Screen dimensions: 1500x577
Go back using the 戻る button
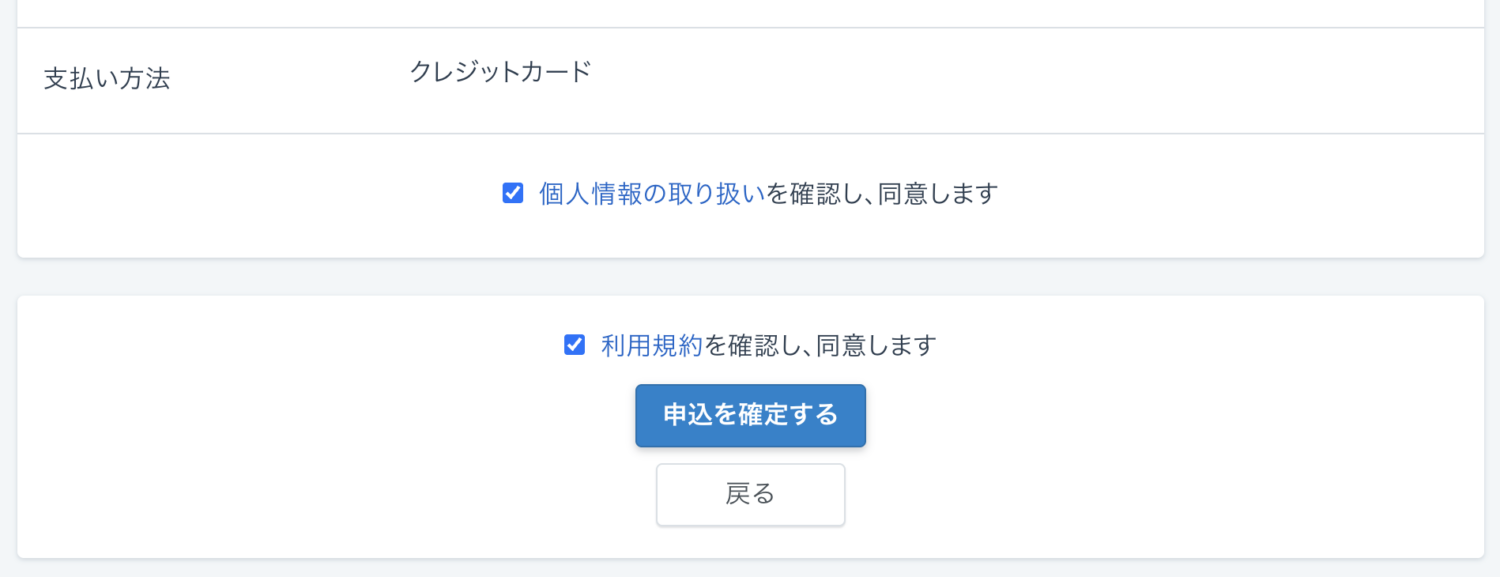[x=750, y=494]
